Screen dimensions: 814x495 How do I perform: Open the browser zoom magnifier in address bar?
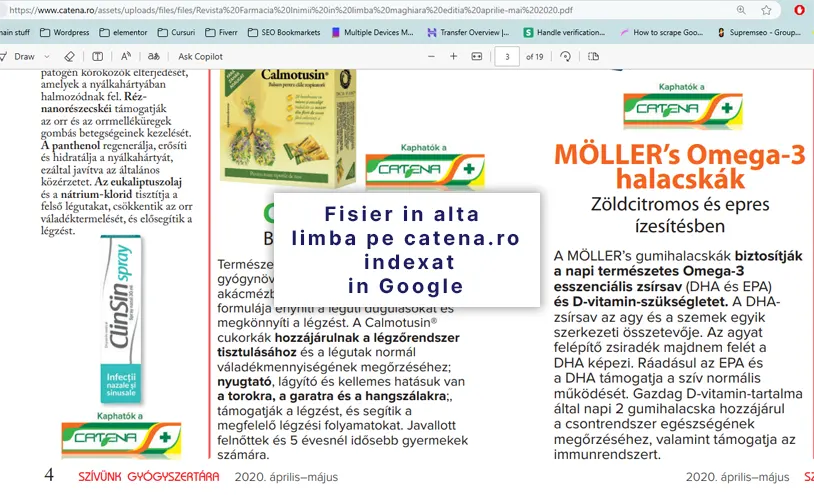point(741,10)
